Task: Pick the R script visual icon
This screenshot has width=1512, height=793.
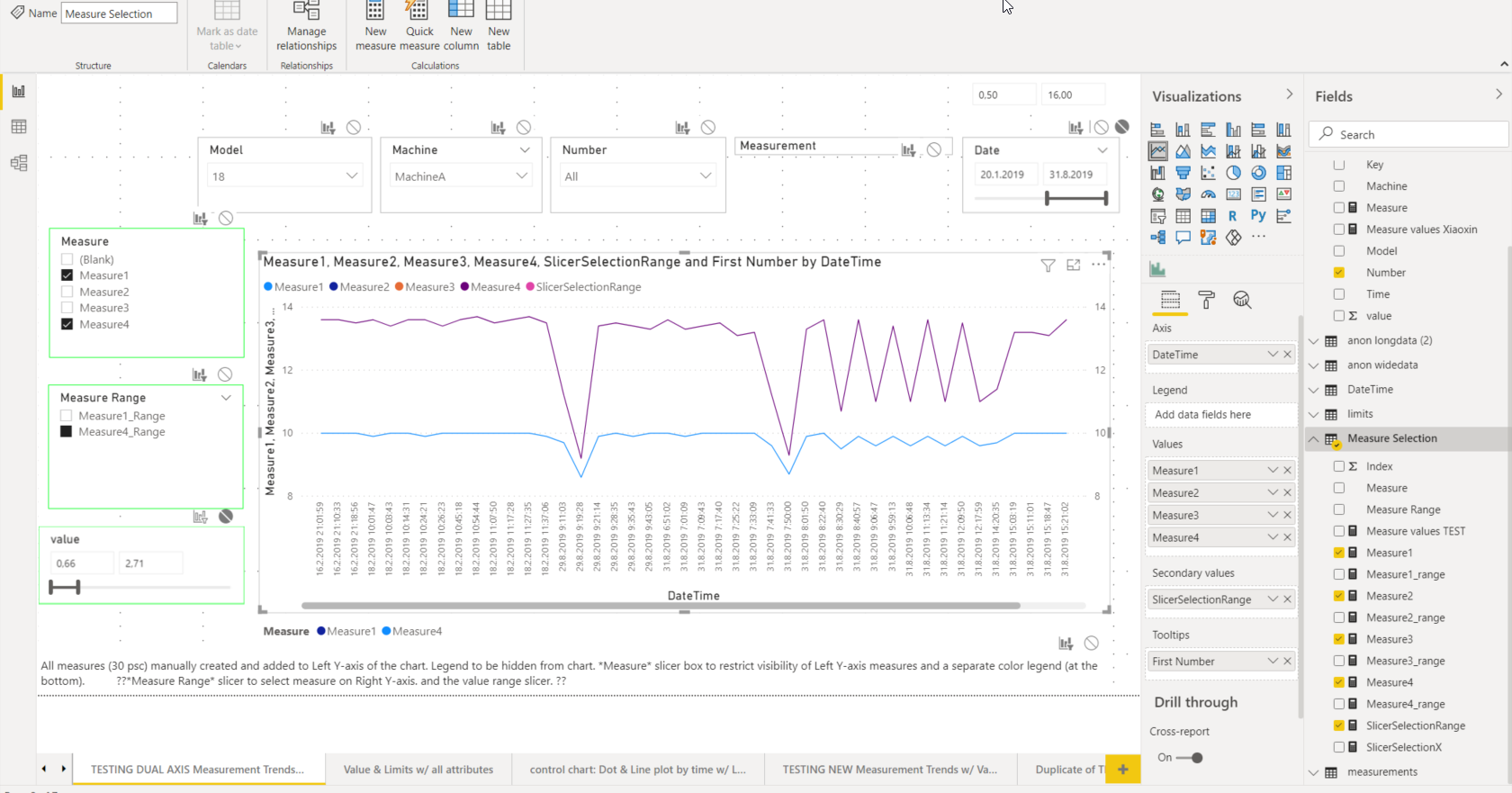Action: point(1233,216)
